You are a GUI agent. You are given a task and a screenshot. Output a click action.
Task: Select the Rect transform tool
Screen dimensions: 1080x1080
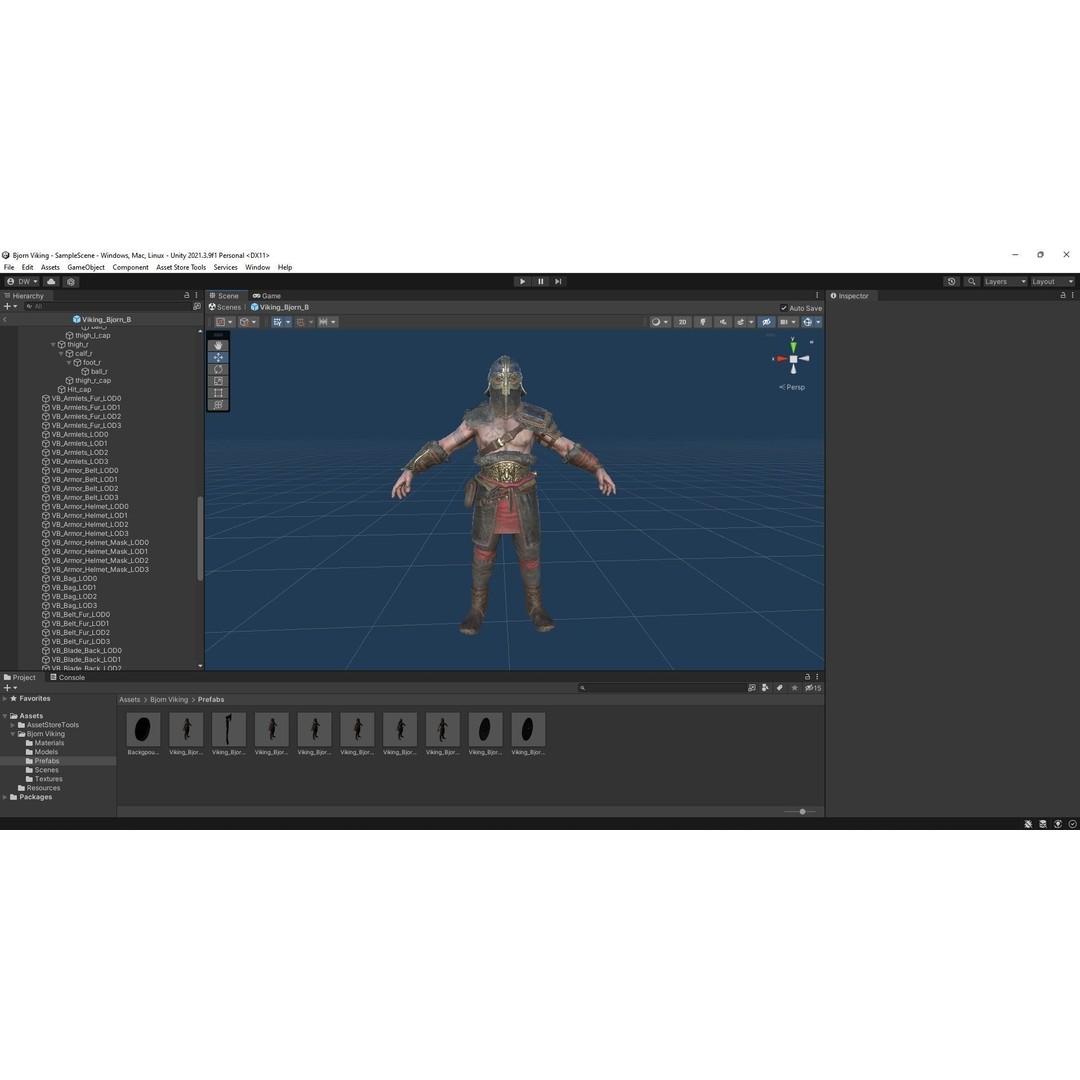point(218,393)
